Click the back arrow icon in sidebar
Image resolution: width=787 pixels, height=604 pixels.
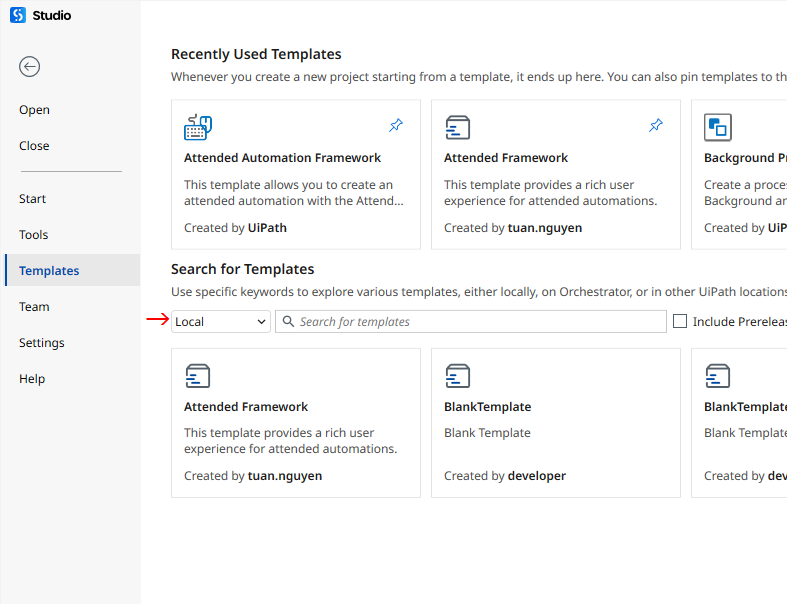point(30,66)
